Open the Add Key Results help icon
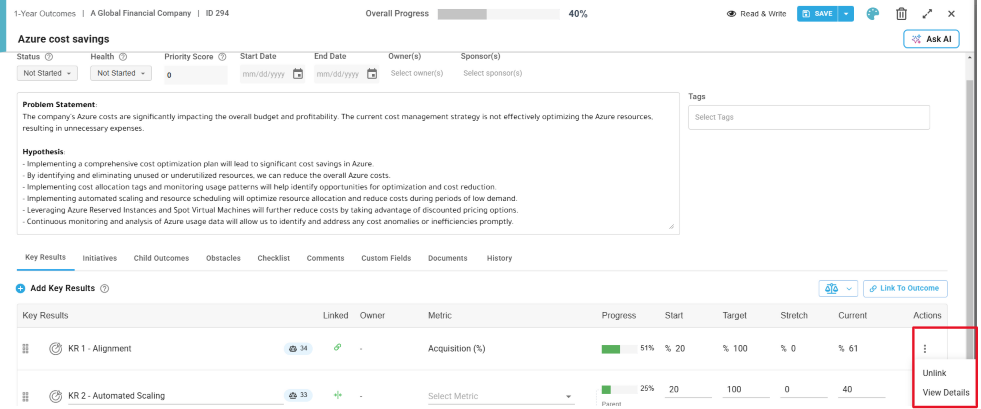 [x=104, y=289]
